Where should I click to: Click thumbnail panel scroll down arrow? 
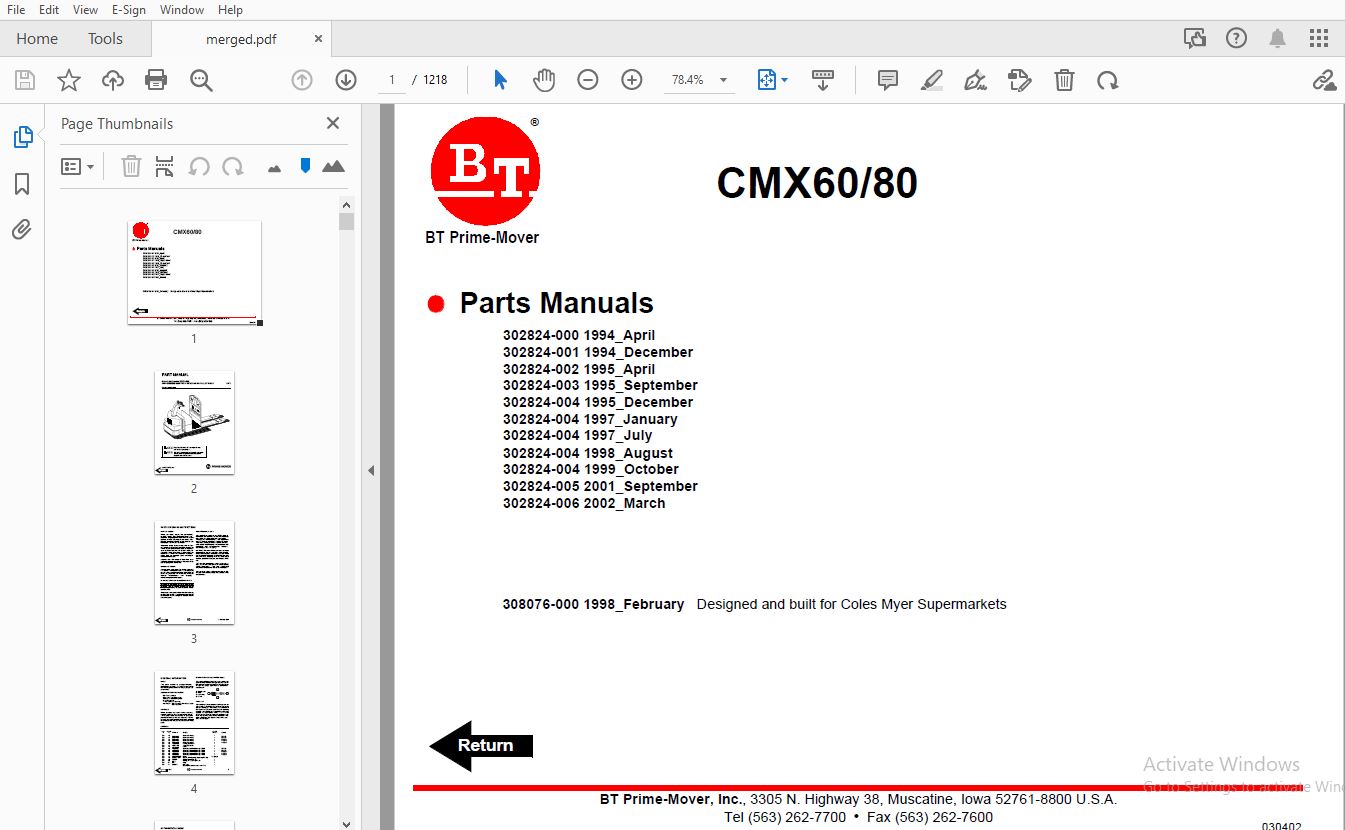(346, 824)
